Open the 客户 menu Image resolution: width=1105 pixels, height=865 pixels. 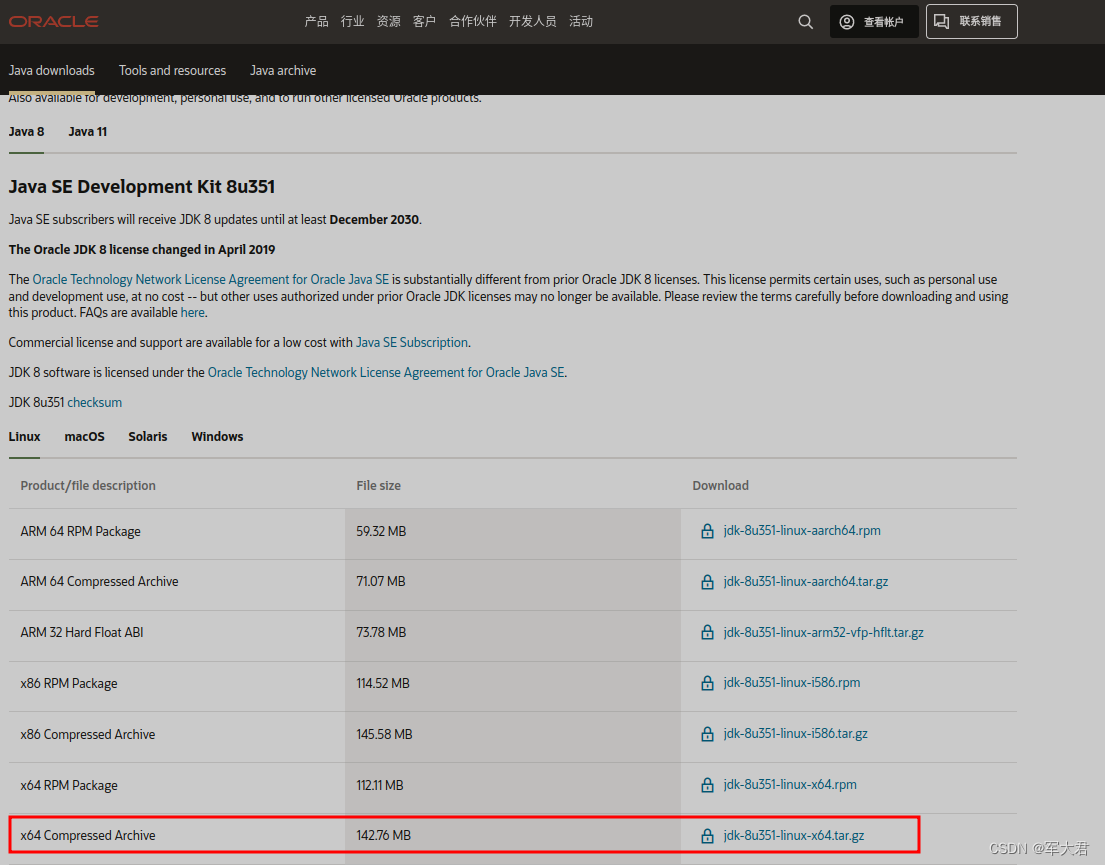pos(424,22)
